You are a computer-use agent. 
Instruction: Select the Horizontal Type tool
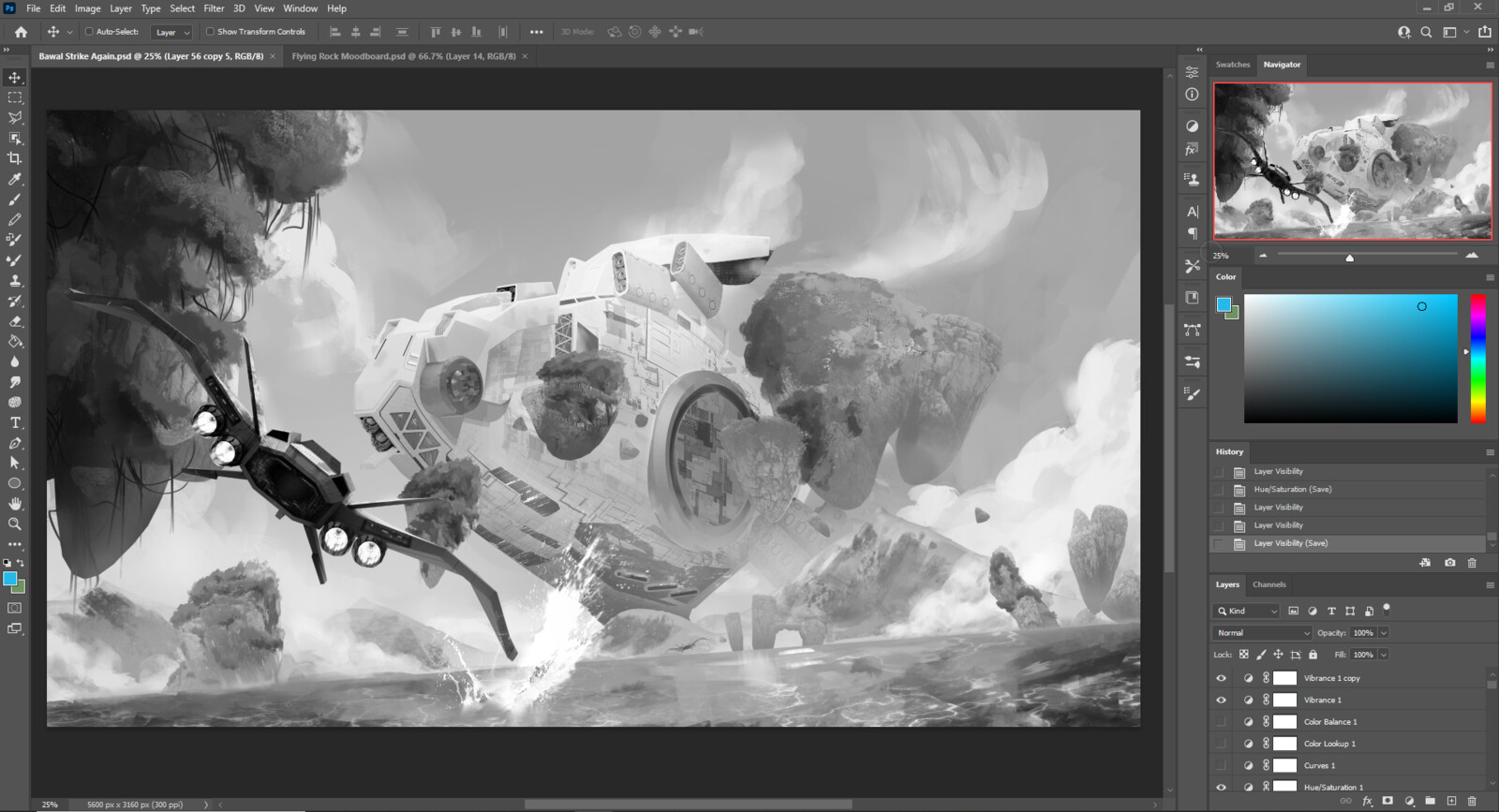tap(15, 423)
